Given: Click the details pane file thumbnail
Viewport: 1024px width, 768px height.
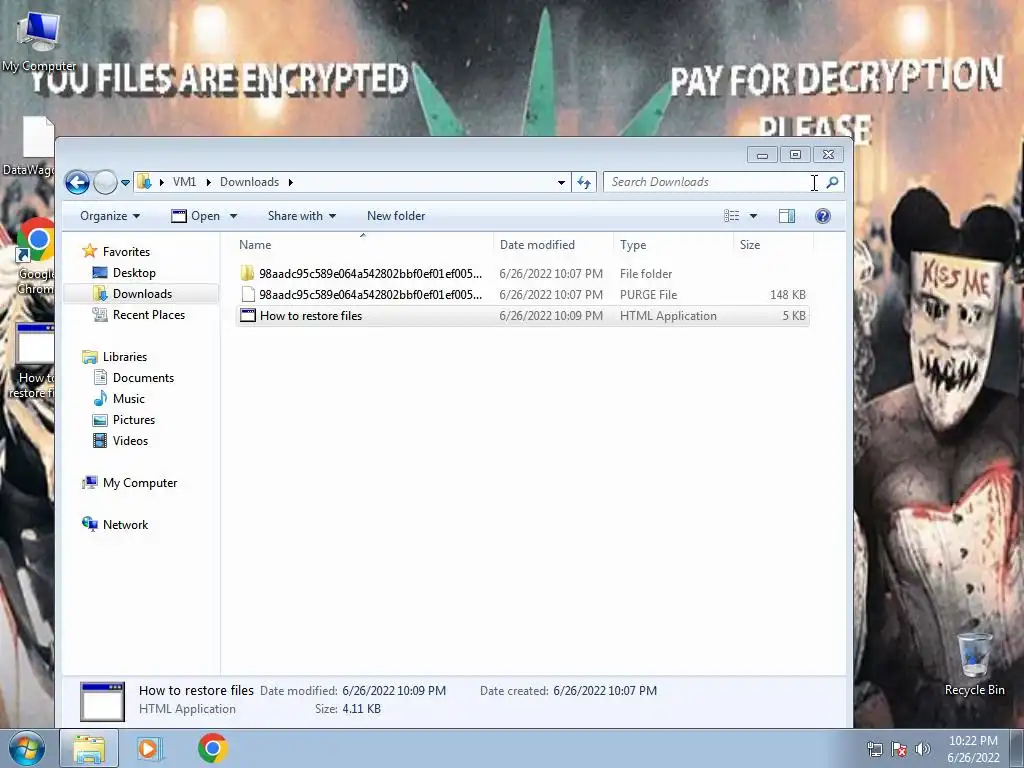Looking at the screenshot, I should (x=103, y=701).
